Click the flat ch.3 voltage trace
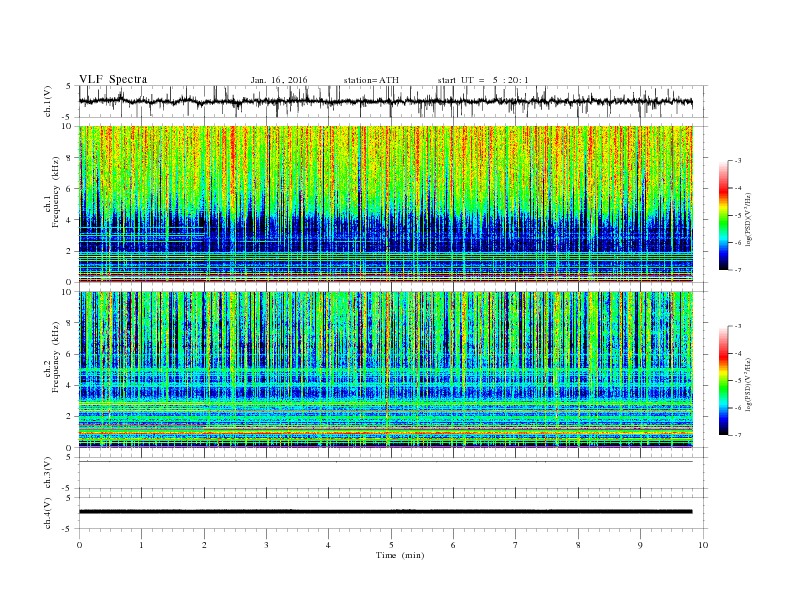The image size is (792, 612). click(385, 462)
